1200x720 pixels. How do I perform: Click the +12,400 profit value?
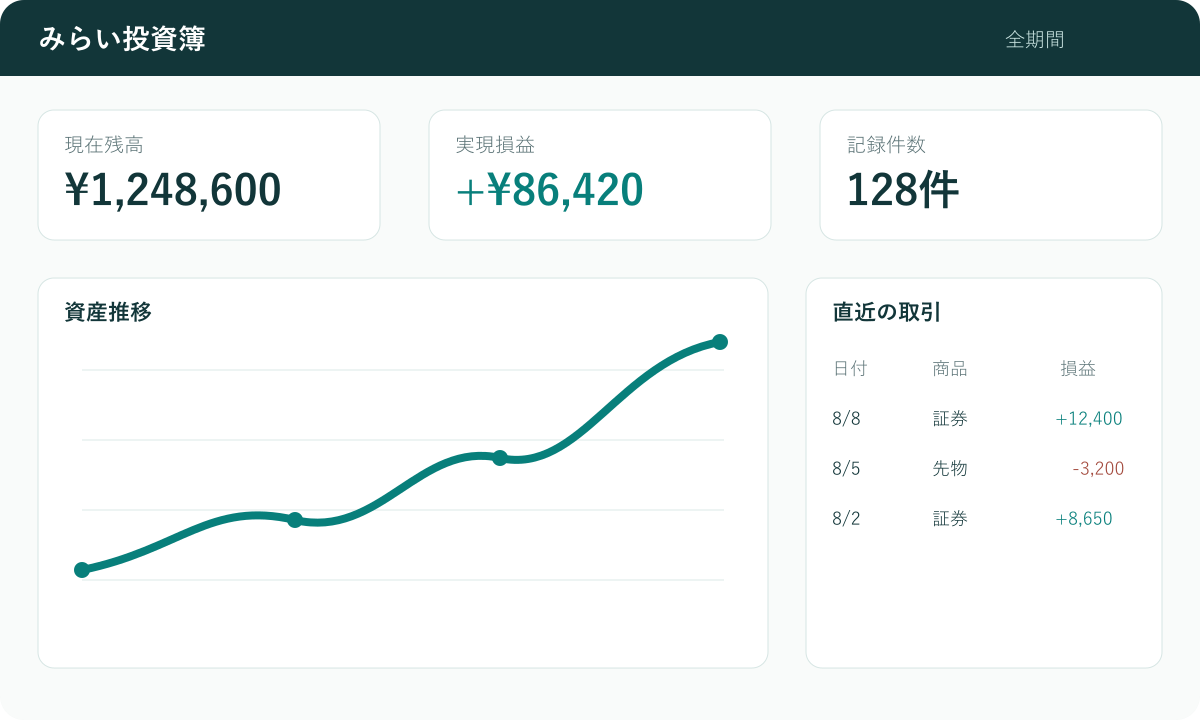(x=1089, y=419)
